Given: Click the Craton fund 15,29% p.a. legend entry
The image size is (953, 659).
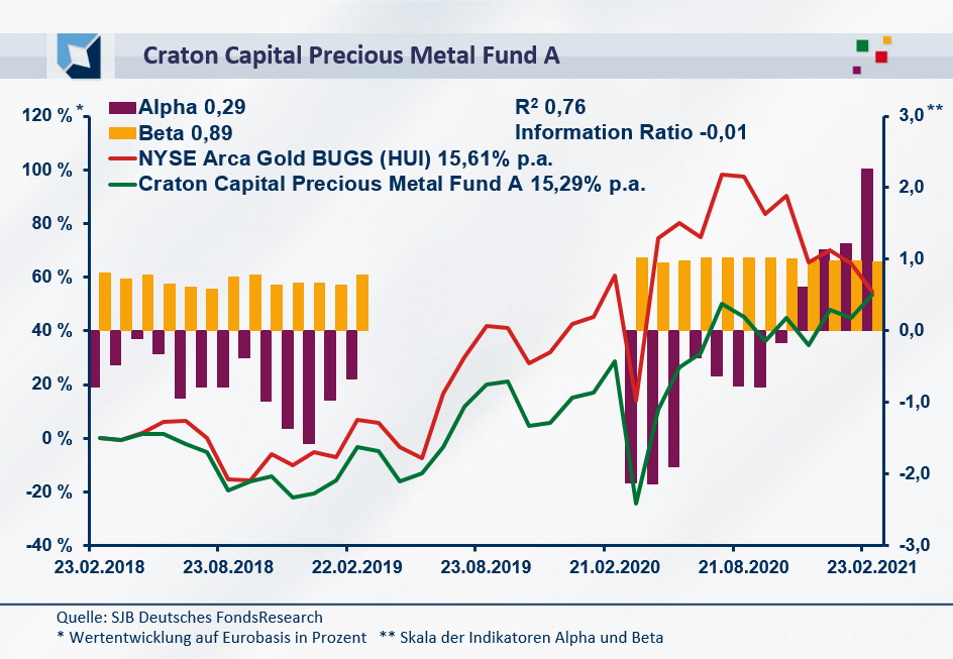Looking at the screenshot, I should pos(391,184).
